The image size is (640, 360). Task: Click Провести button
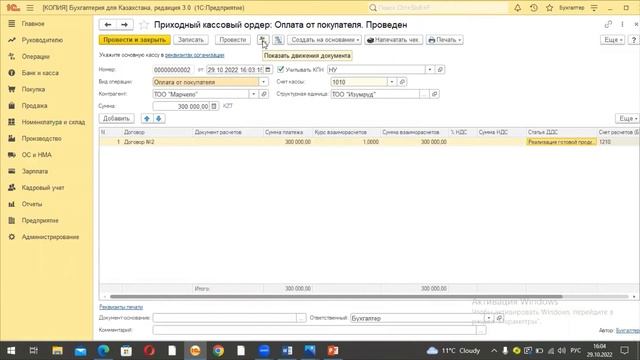[233, 40]
